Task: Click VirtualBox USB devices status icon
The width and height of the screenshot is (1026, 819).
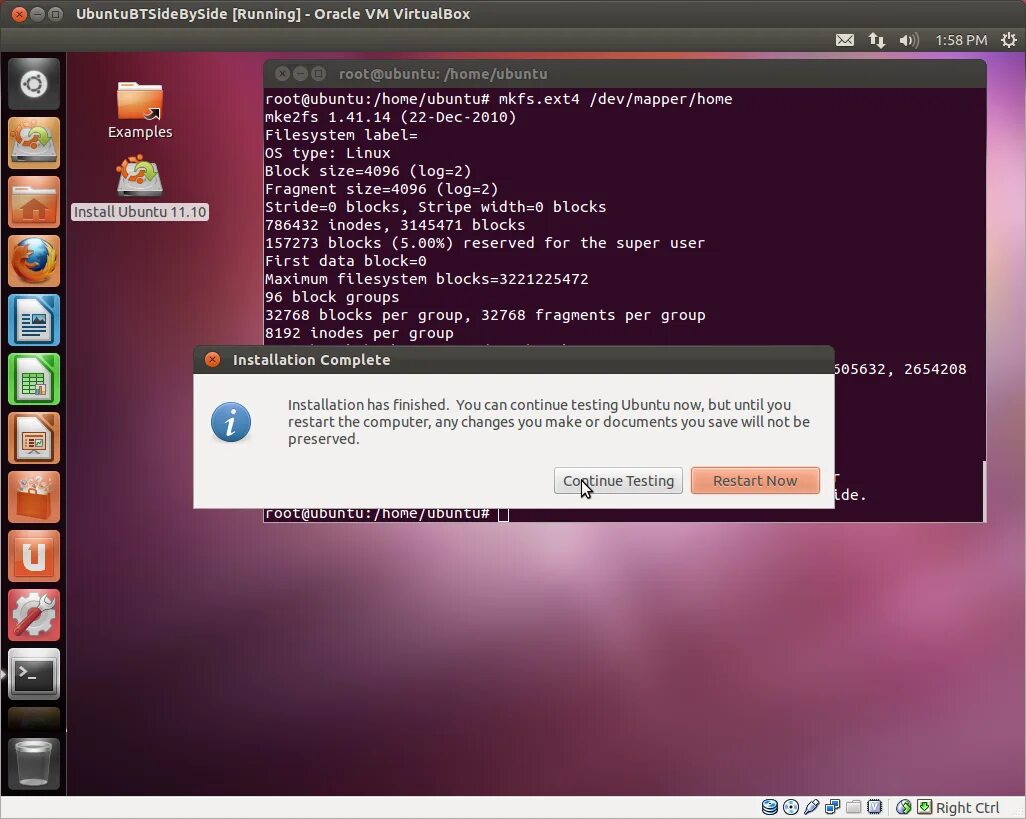Action: 811,807
